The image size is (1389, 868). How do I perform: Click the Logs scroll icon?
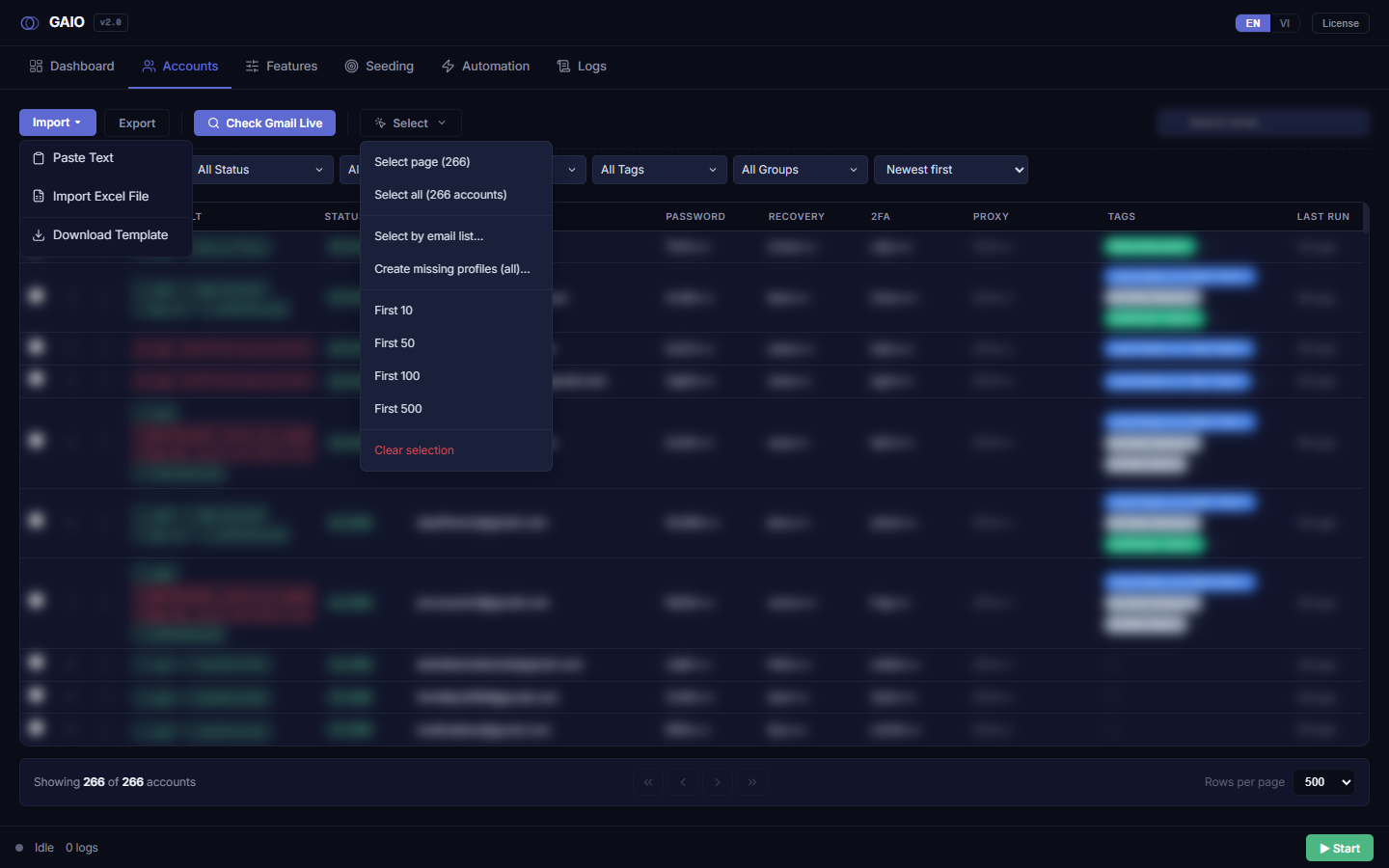click(x=563, y=67)
